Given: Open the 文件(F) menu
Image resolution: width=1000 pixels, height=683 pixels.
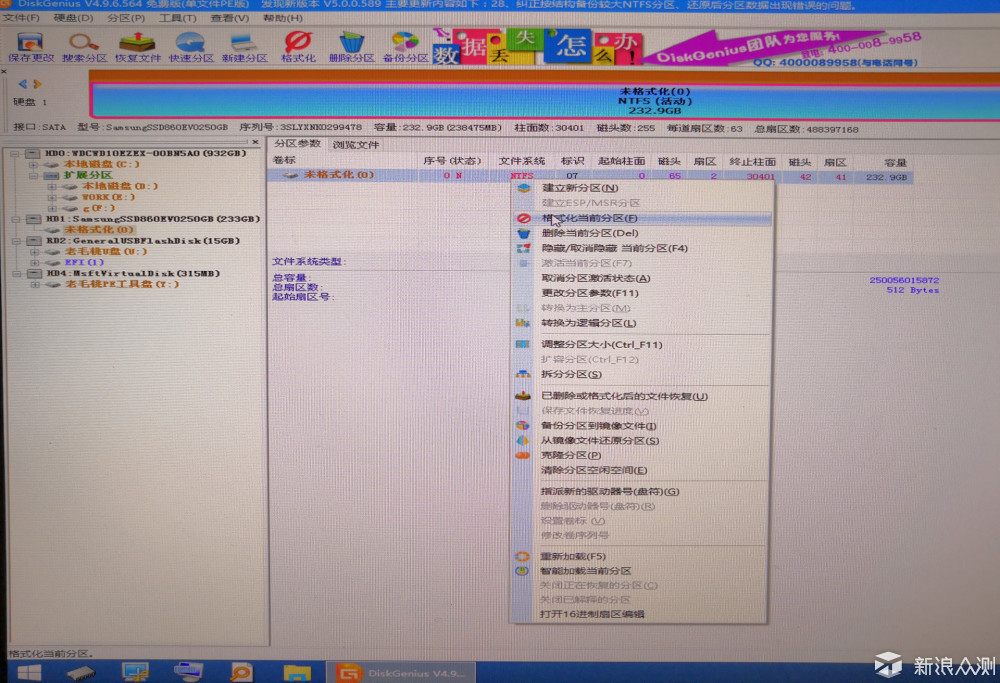Looking at the screenshot, I should tap(21, 18).
